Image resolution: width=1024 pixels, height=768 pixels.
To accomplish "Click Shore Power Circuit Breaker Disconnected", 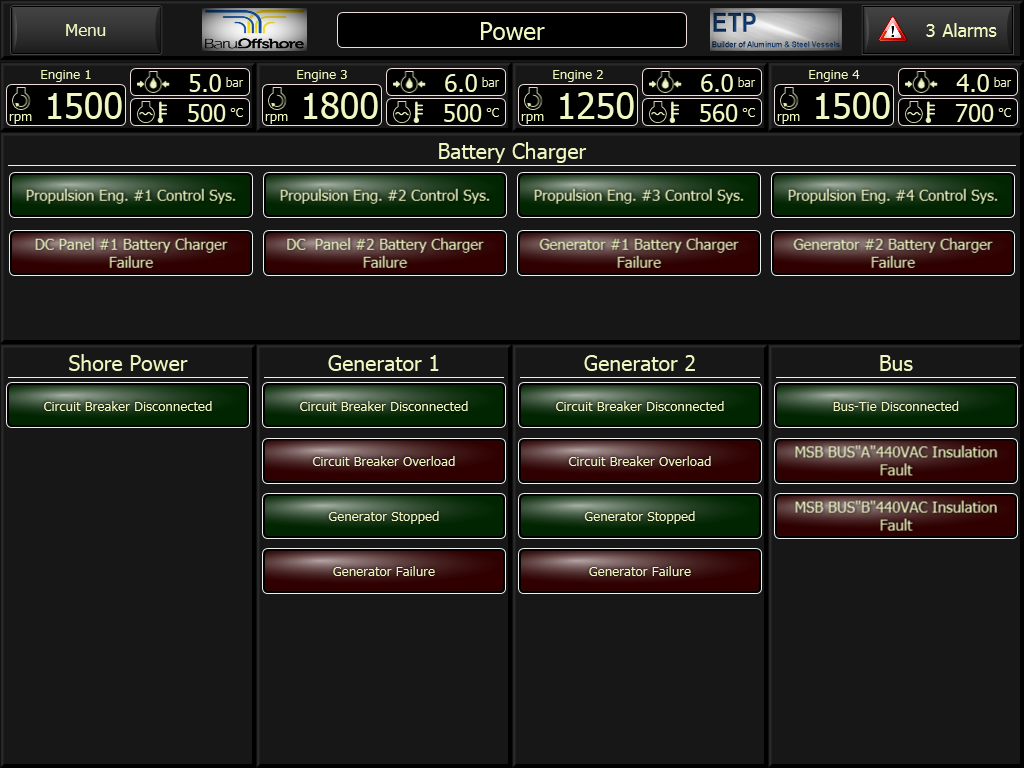I will [x=128, y=406].
